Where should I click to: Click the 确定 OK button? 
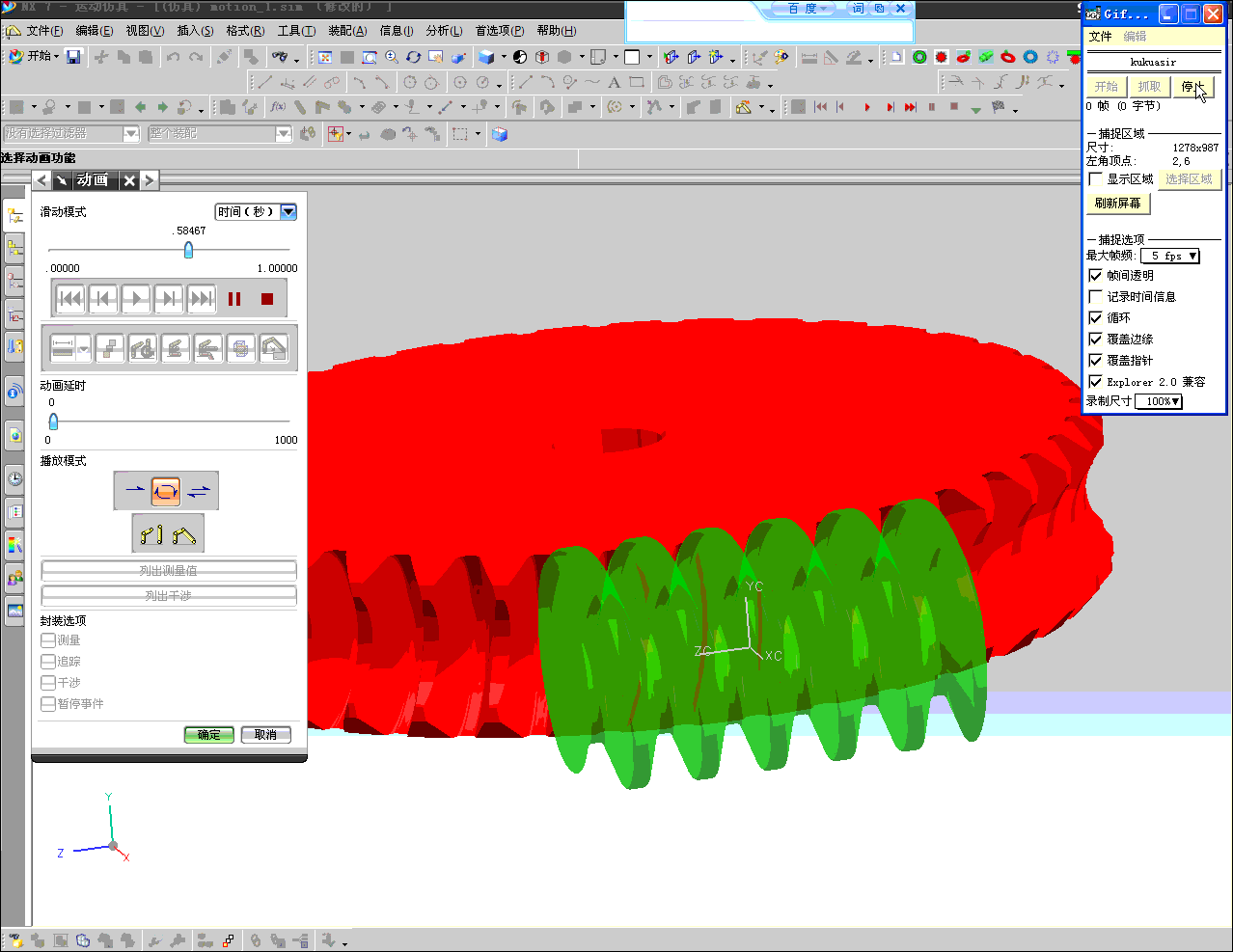point(209,735)
